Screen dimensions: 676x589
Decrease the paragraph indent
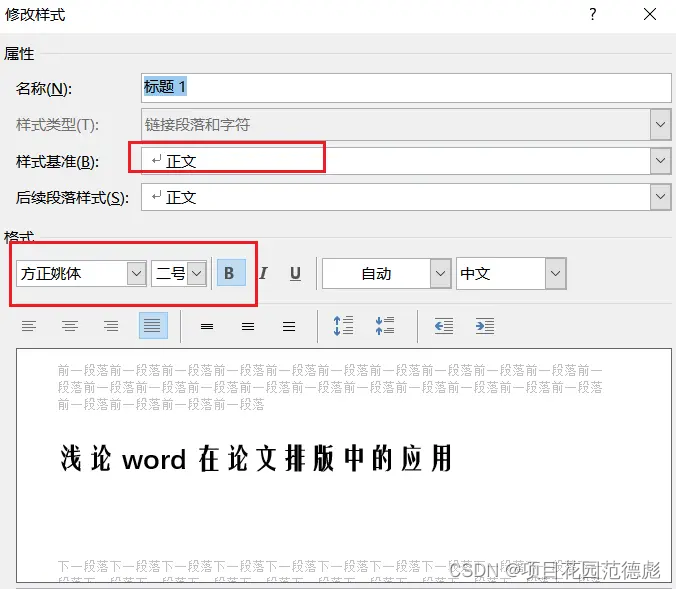[x=444, y=326]
